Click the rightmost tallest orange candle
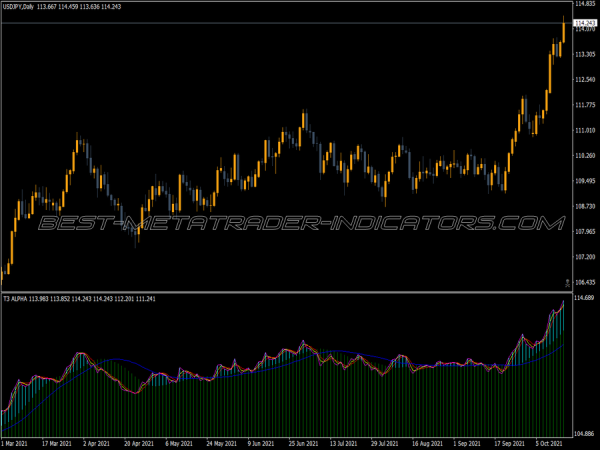 [x=564, y=30]
